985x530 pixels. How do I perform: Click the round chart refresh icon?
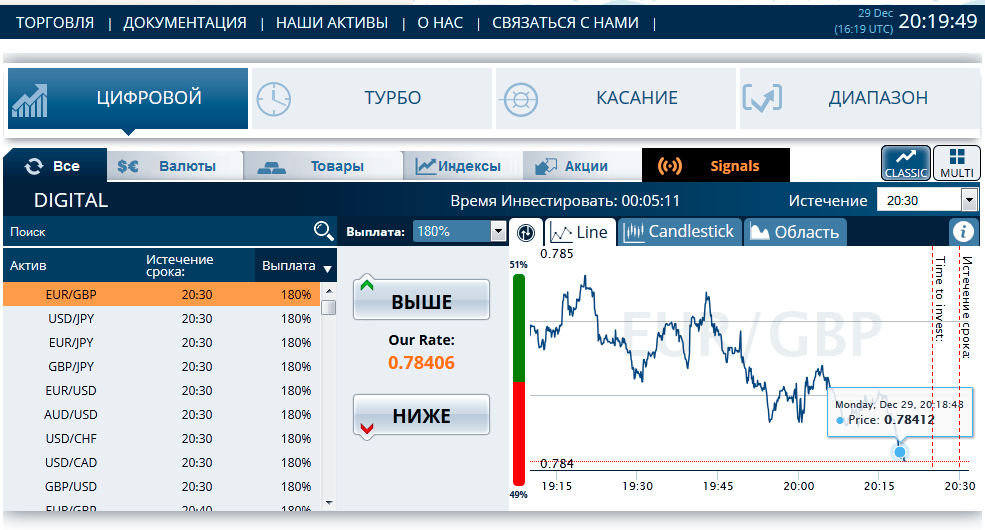point(526,233)
